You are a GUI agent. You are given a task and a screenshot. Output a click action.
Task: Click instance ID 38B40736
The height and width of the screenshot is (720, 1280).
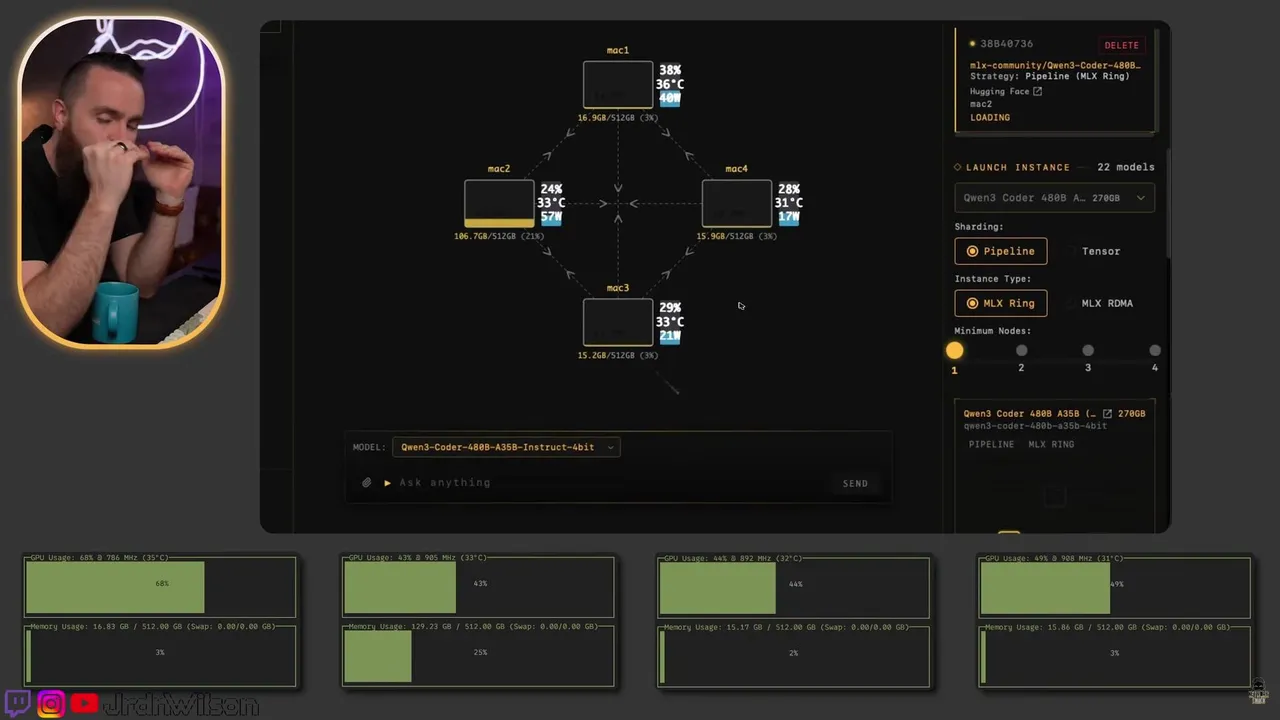[1007, 44]
